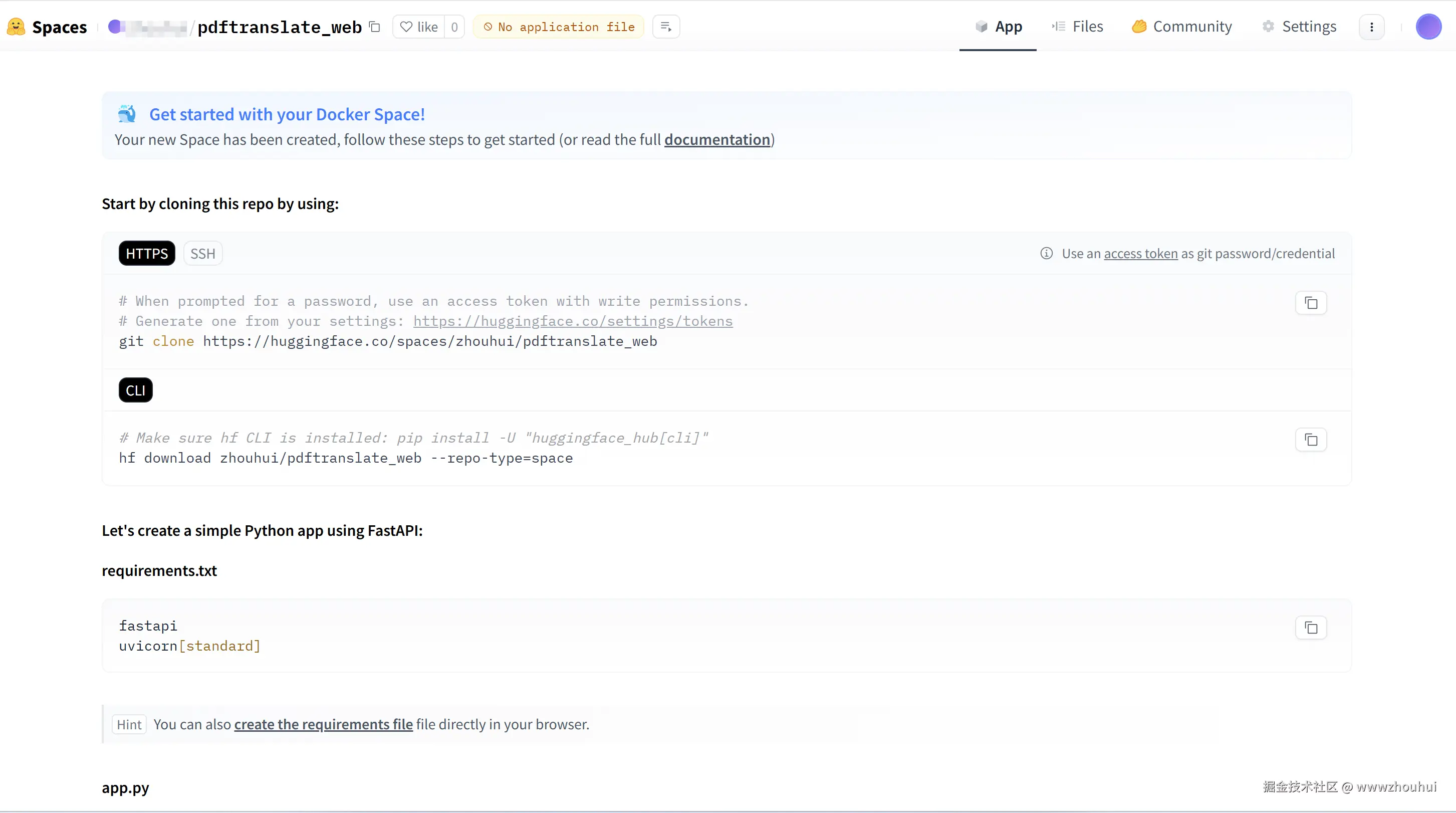Copy the hf download command
Screen dimensions: 1456x813
tap(1311, 440)
